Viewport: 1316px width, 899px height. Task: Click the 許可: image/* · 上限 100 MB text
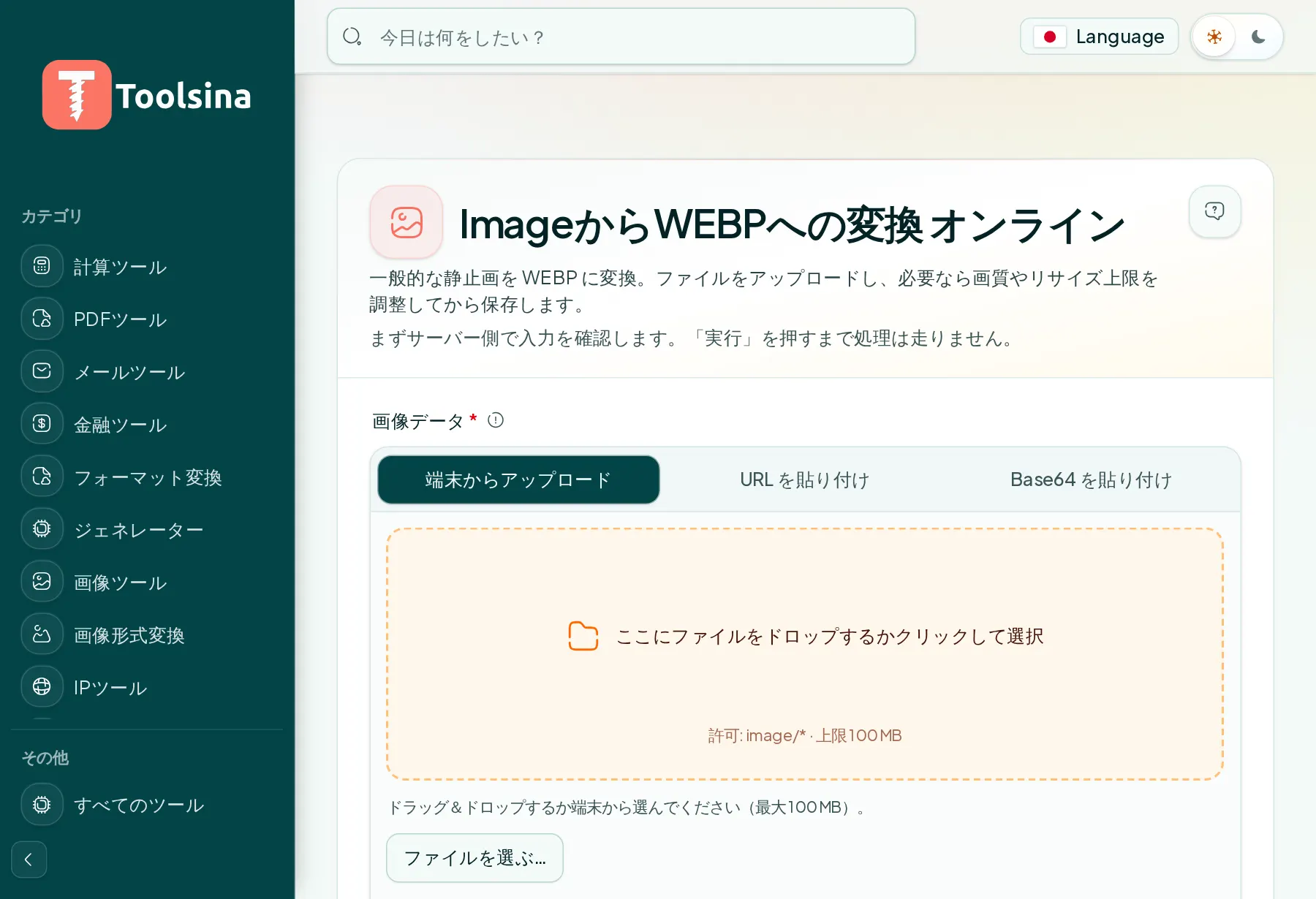pos(804,735)
